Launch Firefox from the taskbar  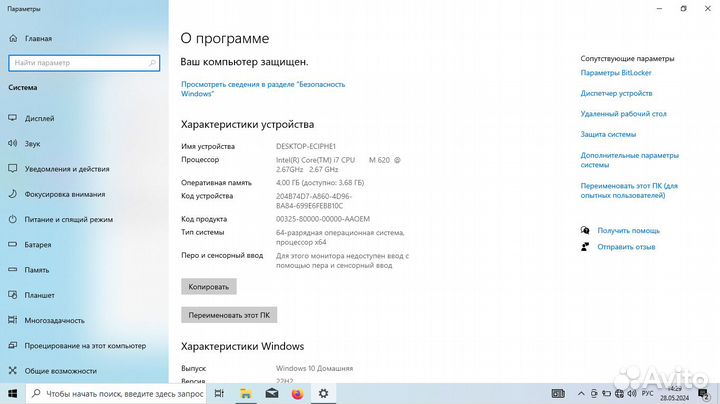(x=298, y=393)
